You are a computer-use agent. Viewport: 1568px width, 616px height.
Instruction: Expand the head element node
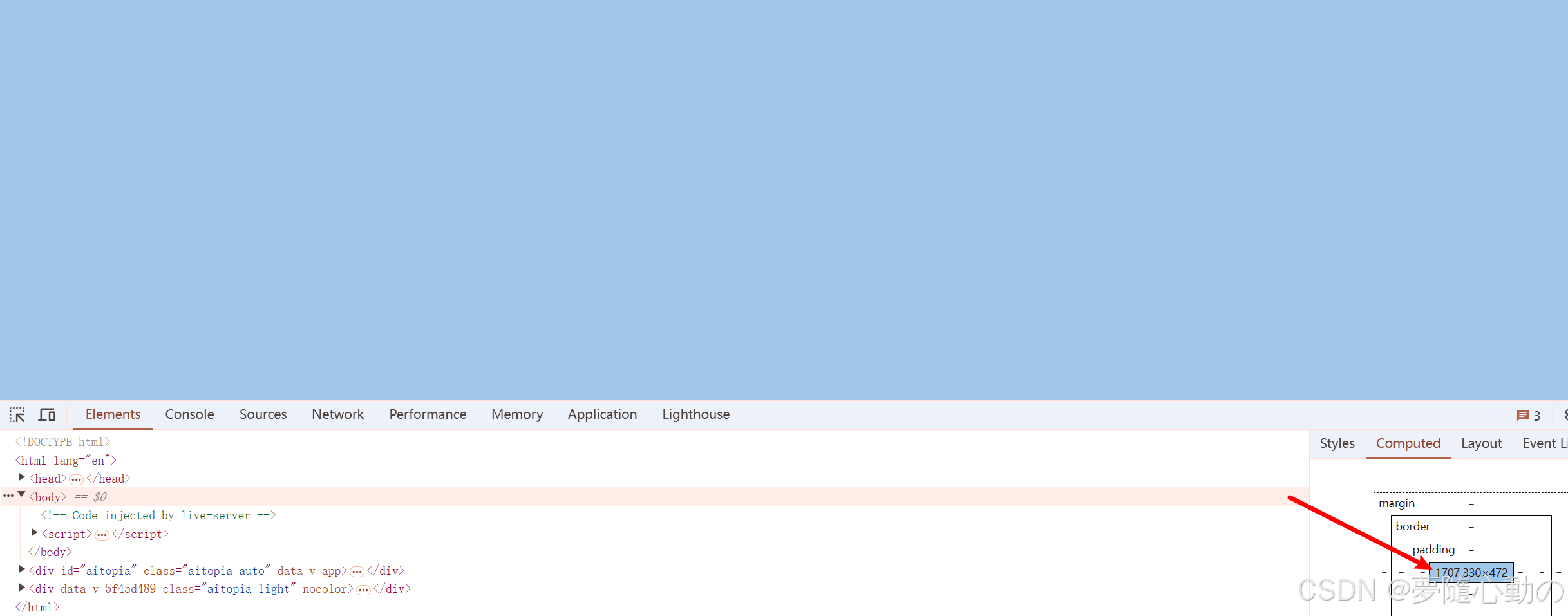coord(22,477)
